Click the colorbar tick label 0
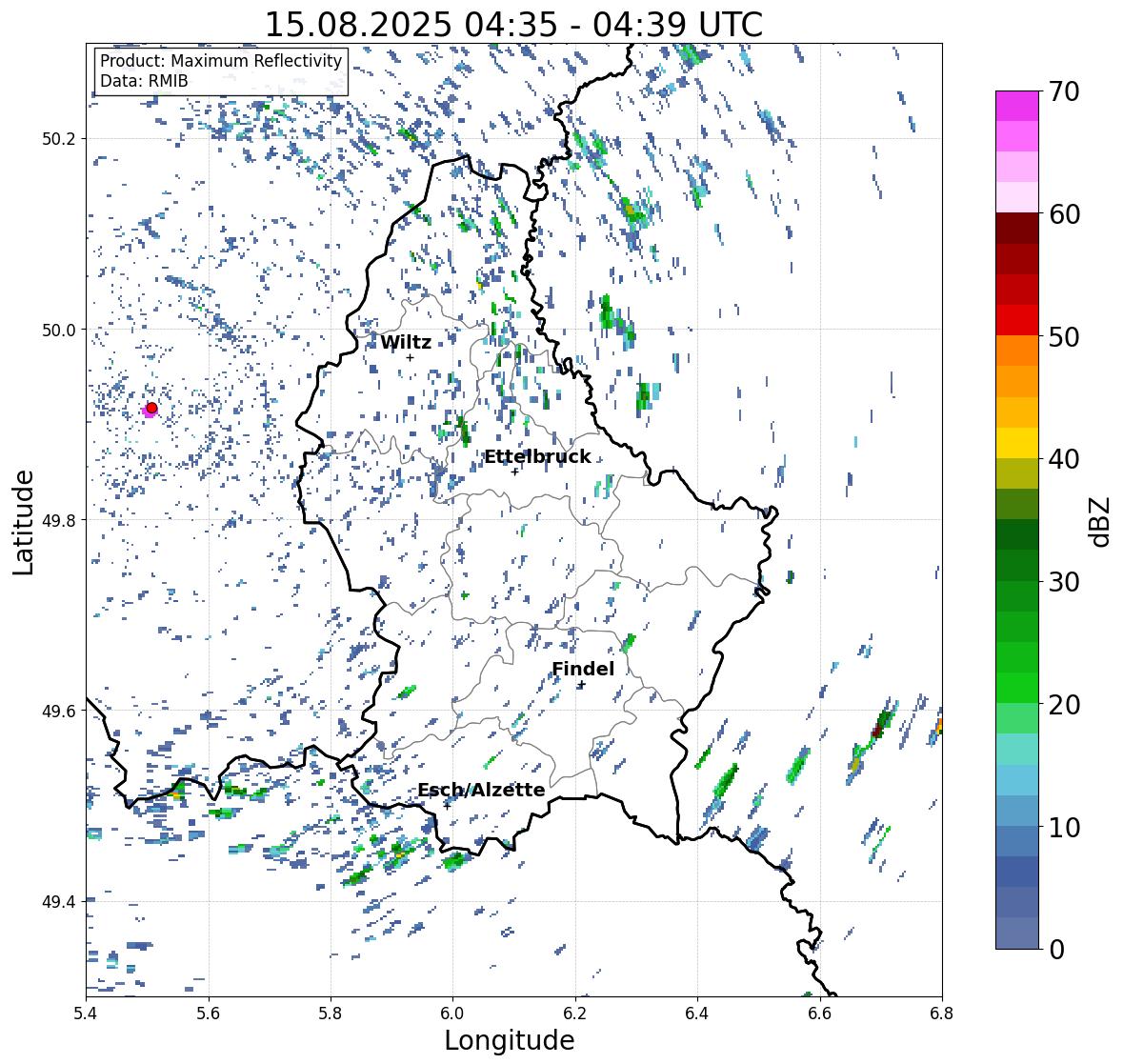Image resolution: width=1123 pixels, height=1064 pixels. coord(1056,950)
